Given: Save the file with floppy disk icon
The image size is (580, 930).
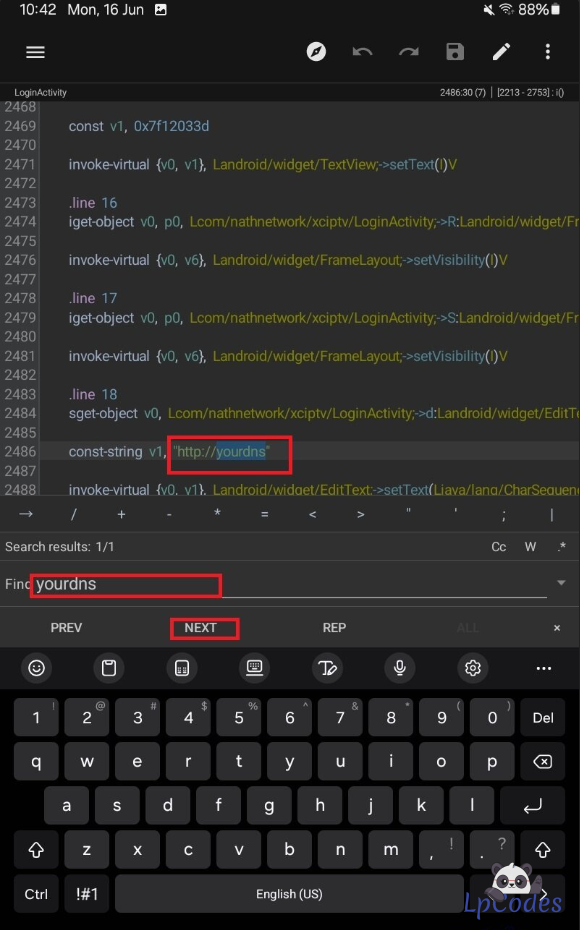Looking at the screenshot, I should (x=455, y=52).
